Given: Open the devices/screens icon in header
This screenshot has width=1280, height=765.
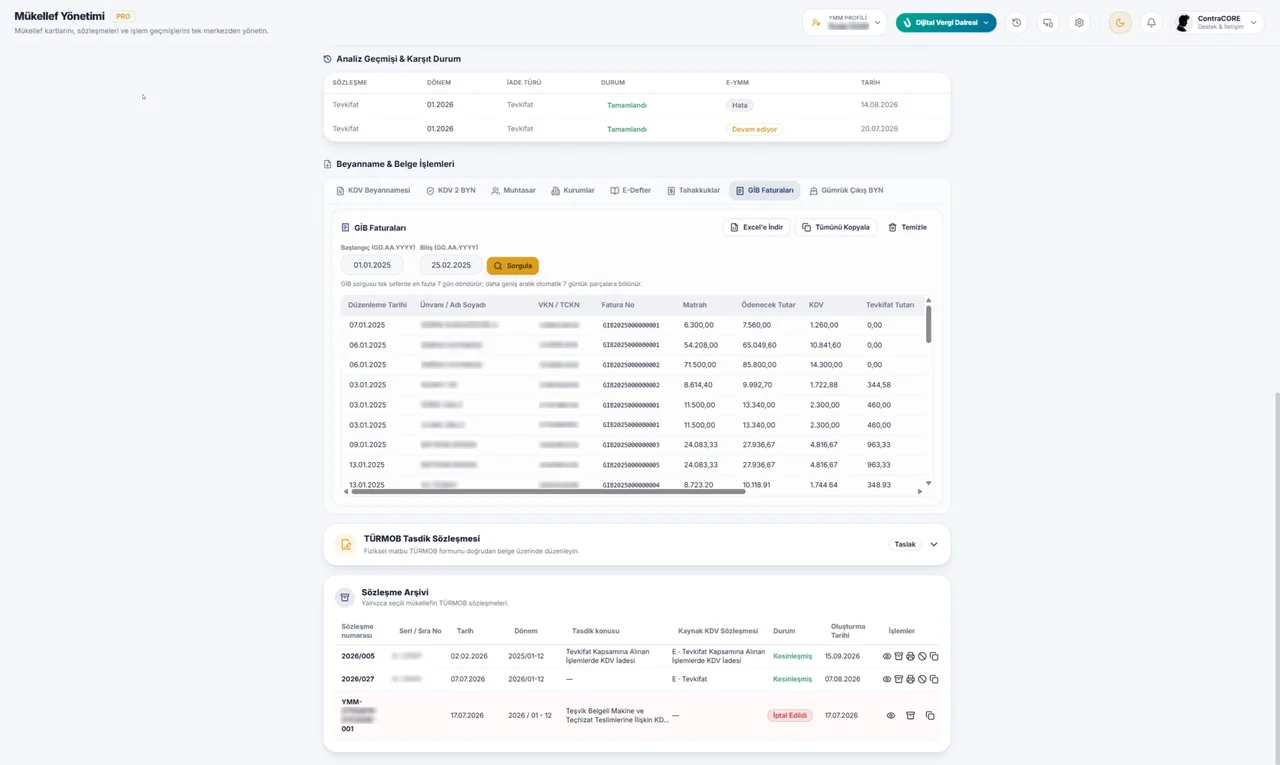Looking at the screenshot, I should pyautogui.click(x=1048, y=23).
